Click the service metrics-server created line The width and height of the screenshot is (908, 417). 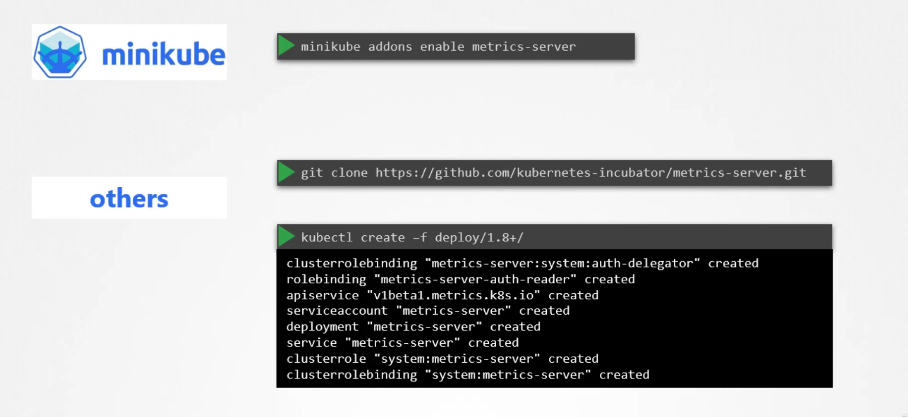click(x=402, y=343)
